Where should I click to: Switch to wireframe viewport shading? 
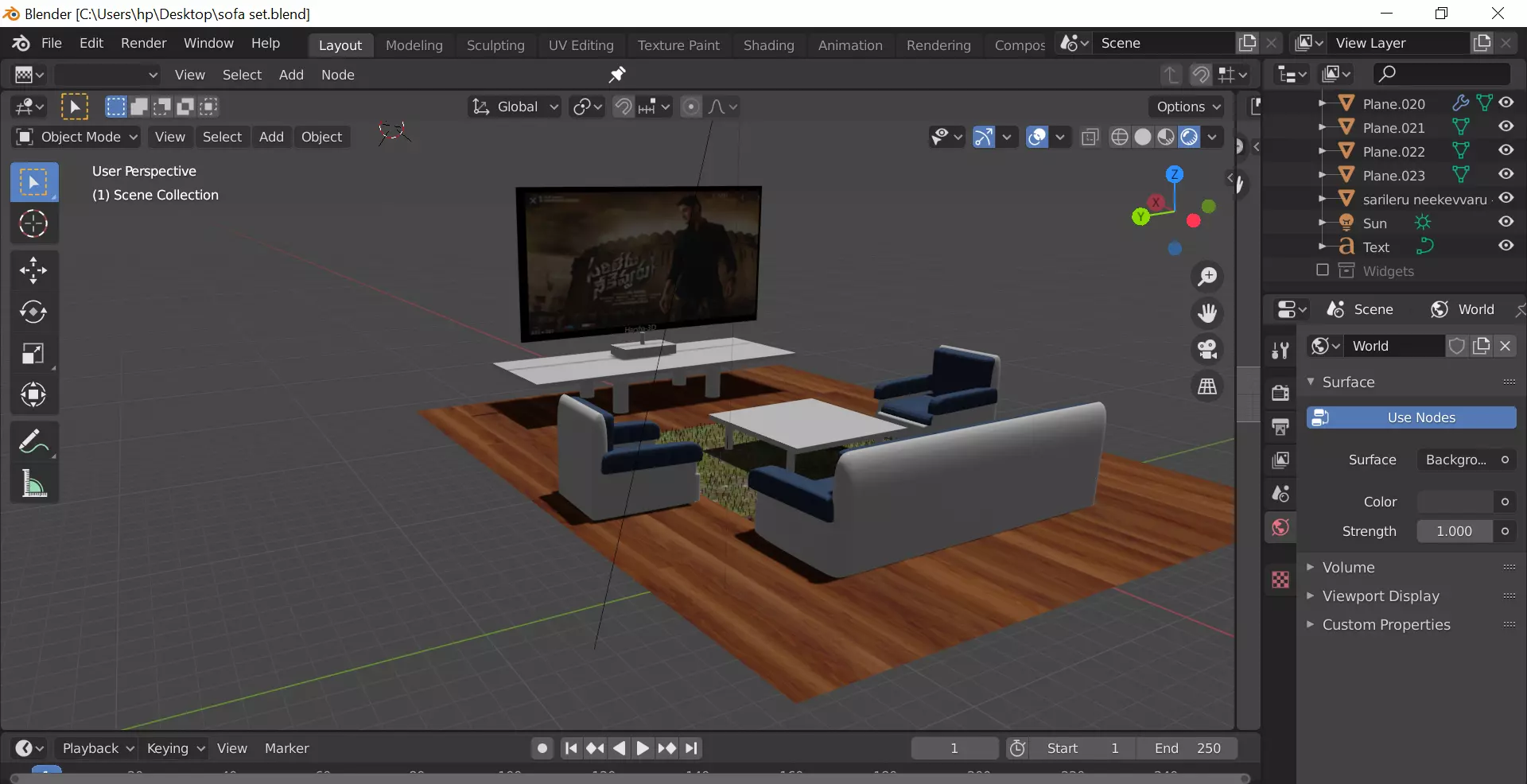[1120, 137]
